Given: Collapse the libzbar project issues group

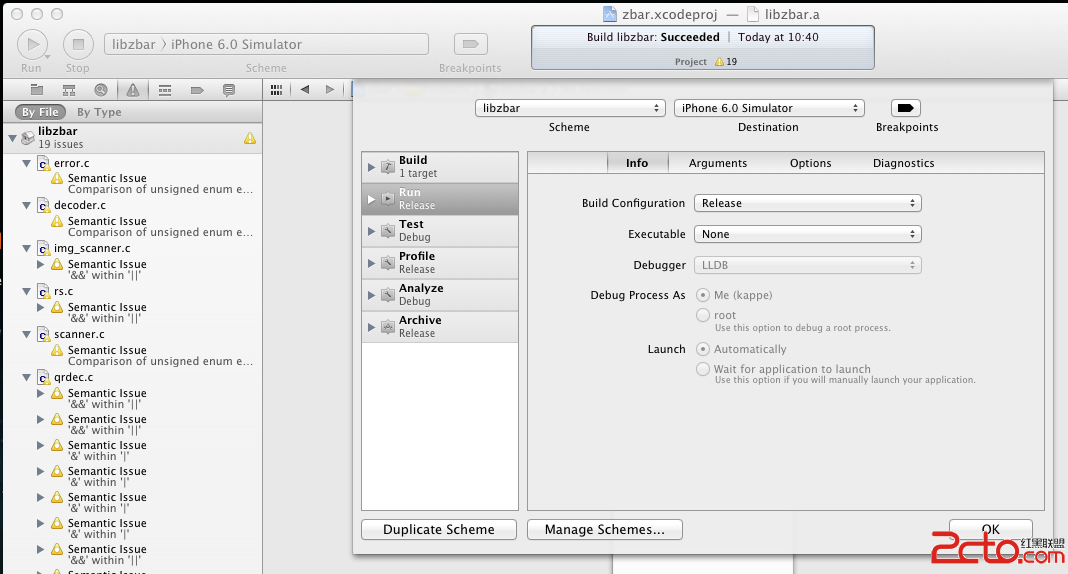Looking at the screenshot, I should tap(12, 138).
